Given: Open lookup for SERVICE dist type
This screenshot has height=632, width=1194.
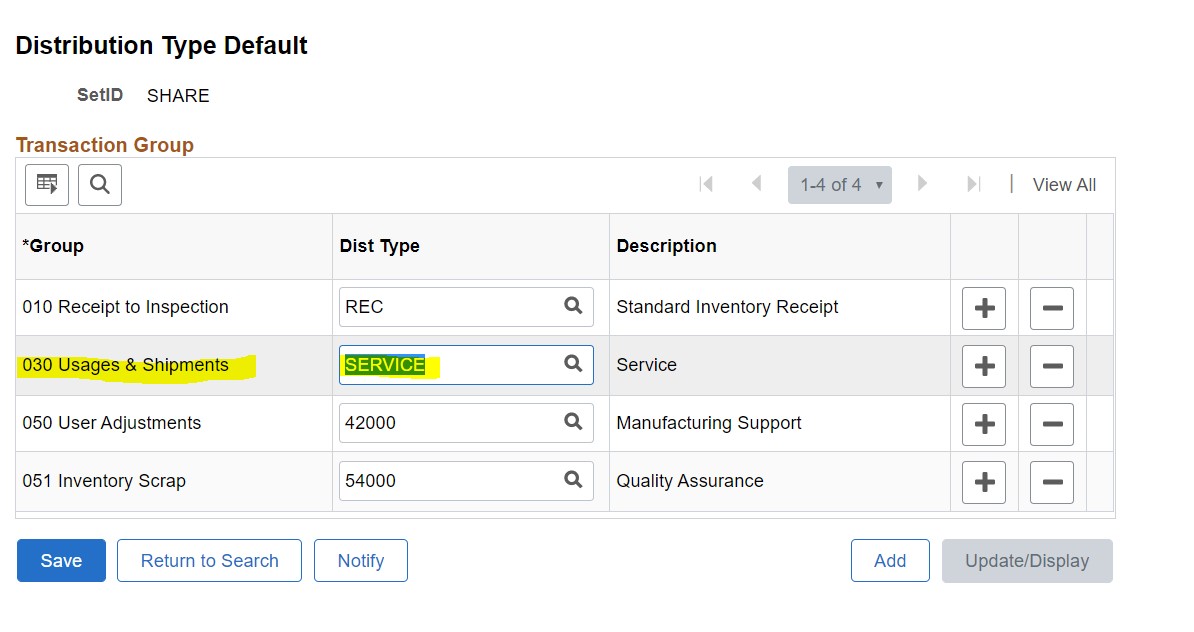Looking at the screenshot, I should point(573,364).
